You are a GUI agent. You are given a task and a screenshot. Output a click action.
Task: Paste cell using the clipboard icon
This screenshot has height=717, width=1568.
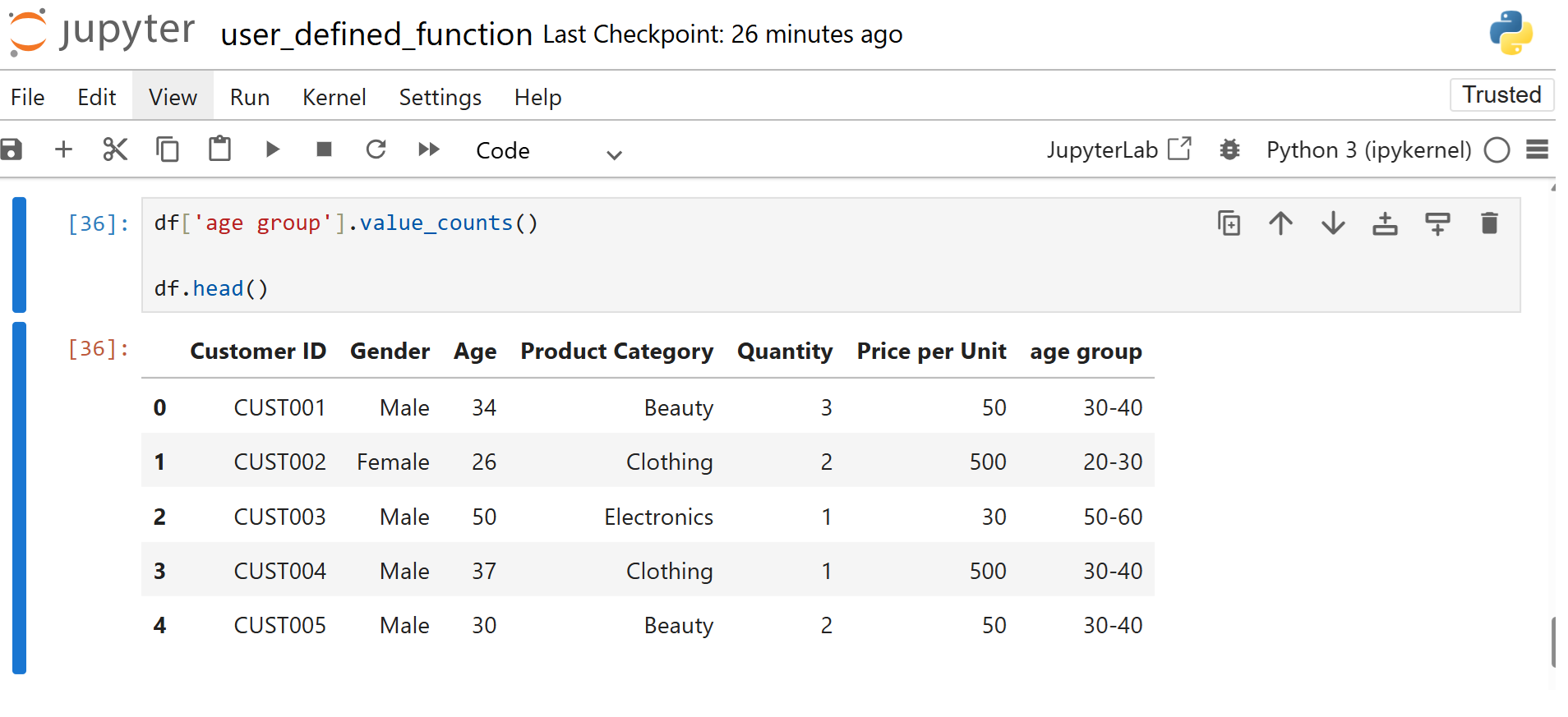coord(219,149)
